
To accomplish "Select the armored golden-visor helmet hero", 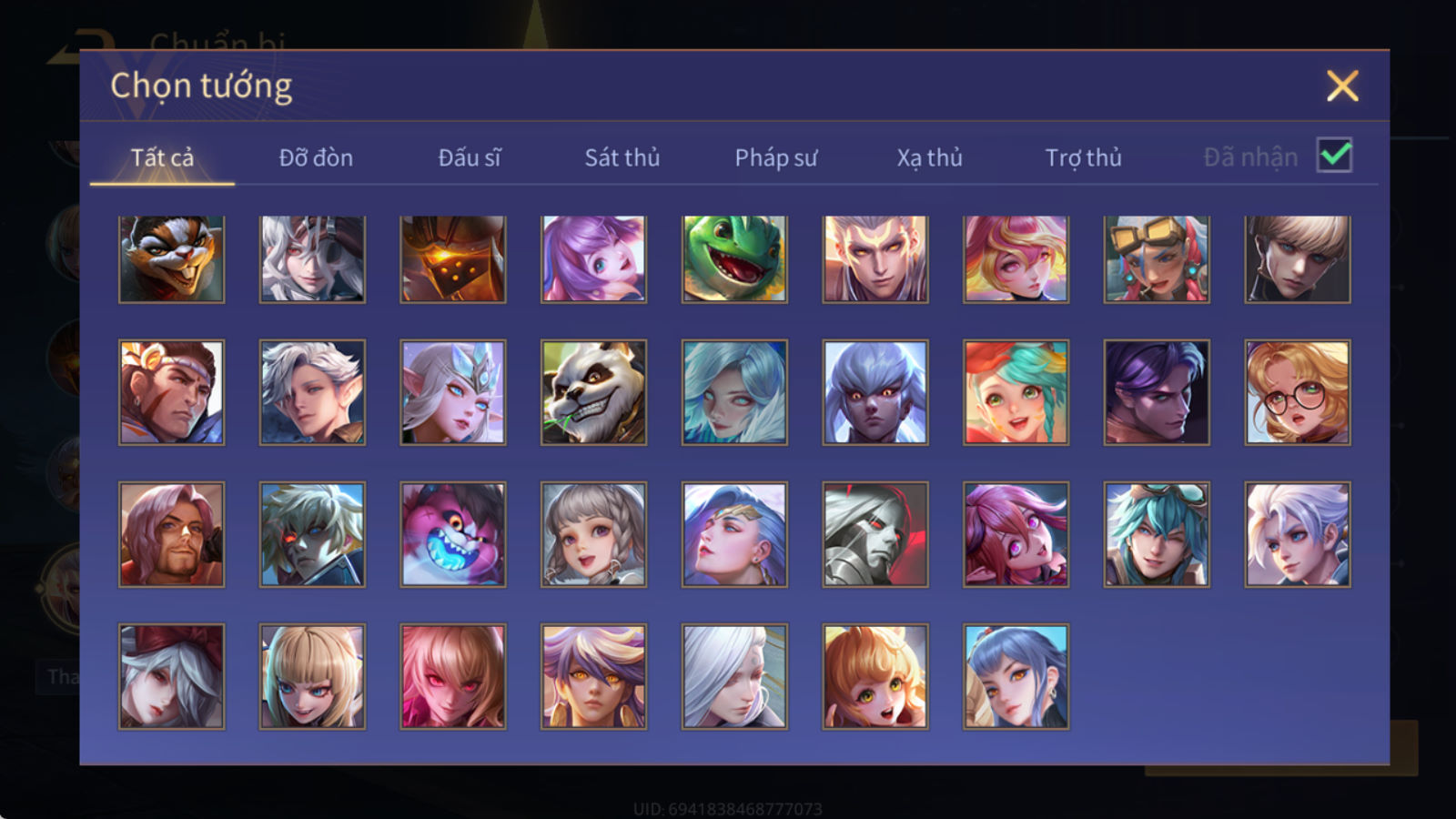I will point(452,258).
